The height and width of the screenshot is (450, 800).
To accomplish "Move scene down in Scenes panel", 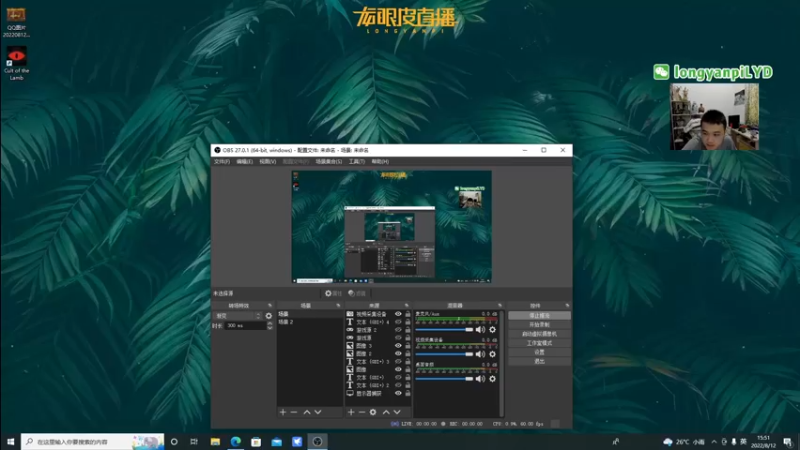I will [318, 412].
